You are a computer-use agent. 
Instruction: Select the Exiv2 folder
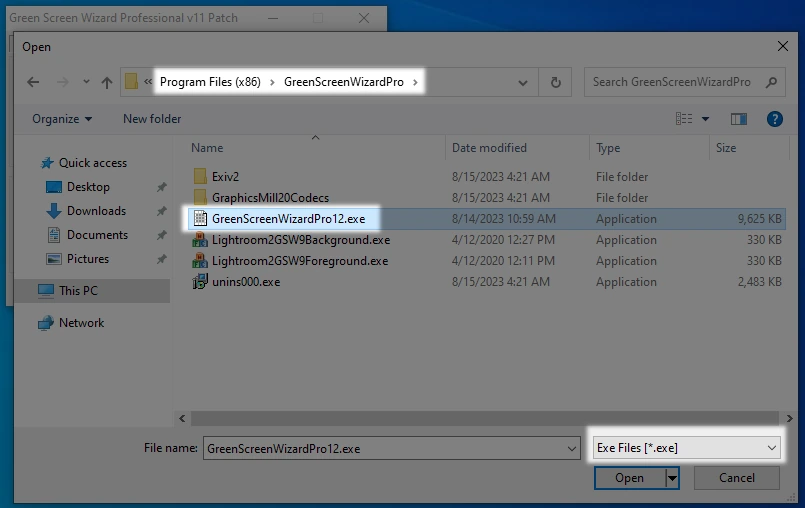point(225,177)
